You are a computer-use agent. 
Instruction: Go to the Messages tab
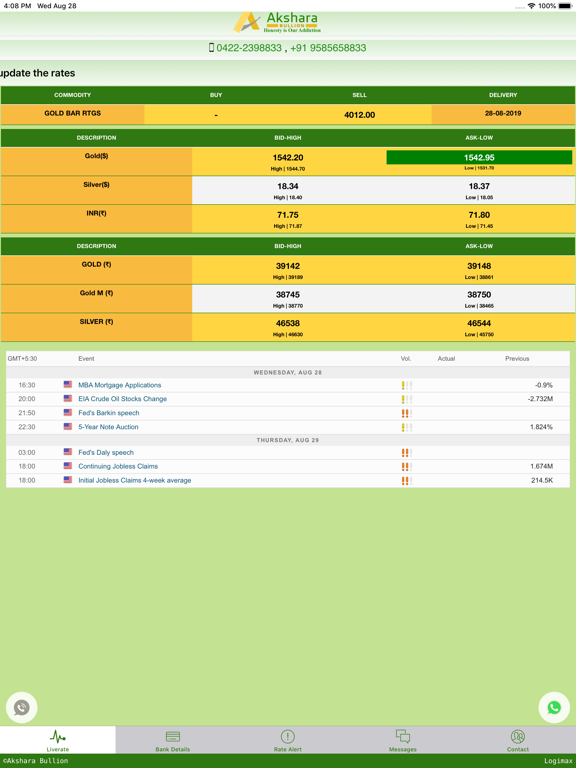[x=403, y=740]
